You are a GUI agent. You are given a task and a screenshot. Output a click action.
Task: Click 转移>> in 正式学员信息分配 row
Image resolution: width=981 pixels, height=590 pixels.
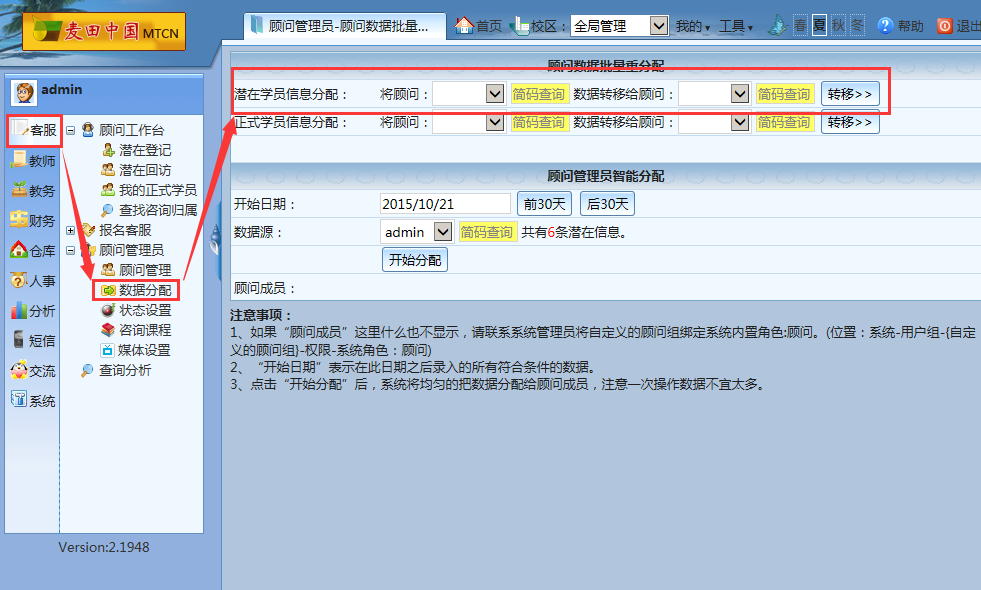tap(850, 122)
